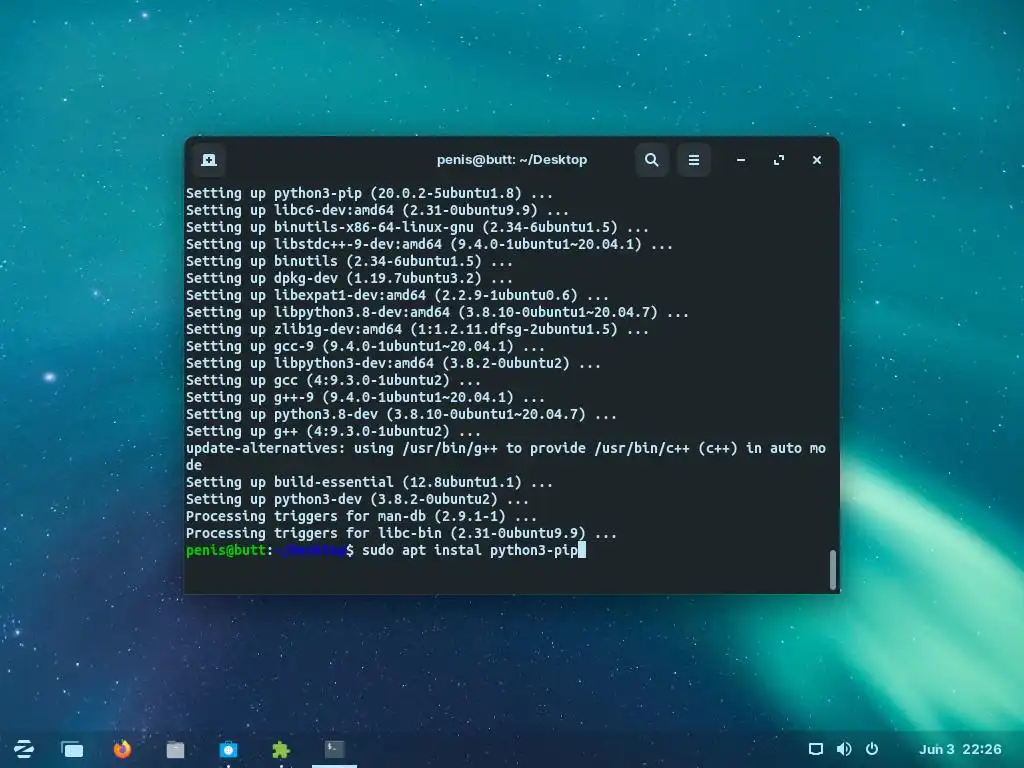Click line 'Setting up build-essential'
Viewport: 1024px width, 768px height.
(369, 482)
